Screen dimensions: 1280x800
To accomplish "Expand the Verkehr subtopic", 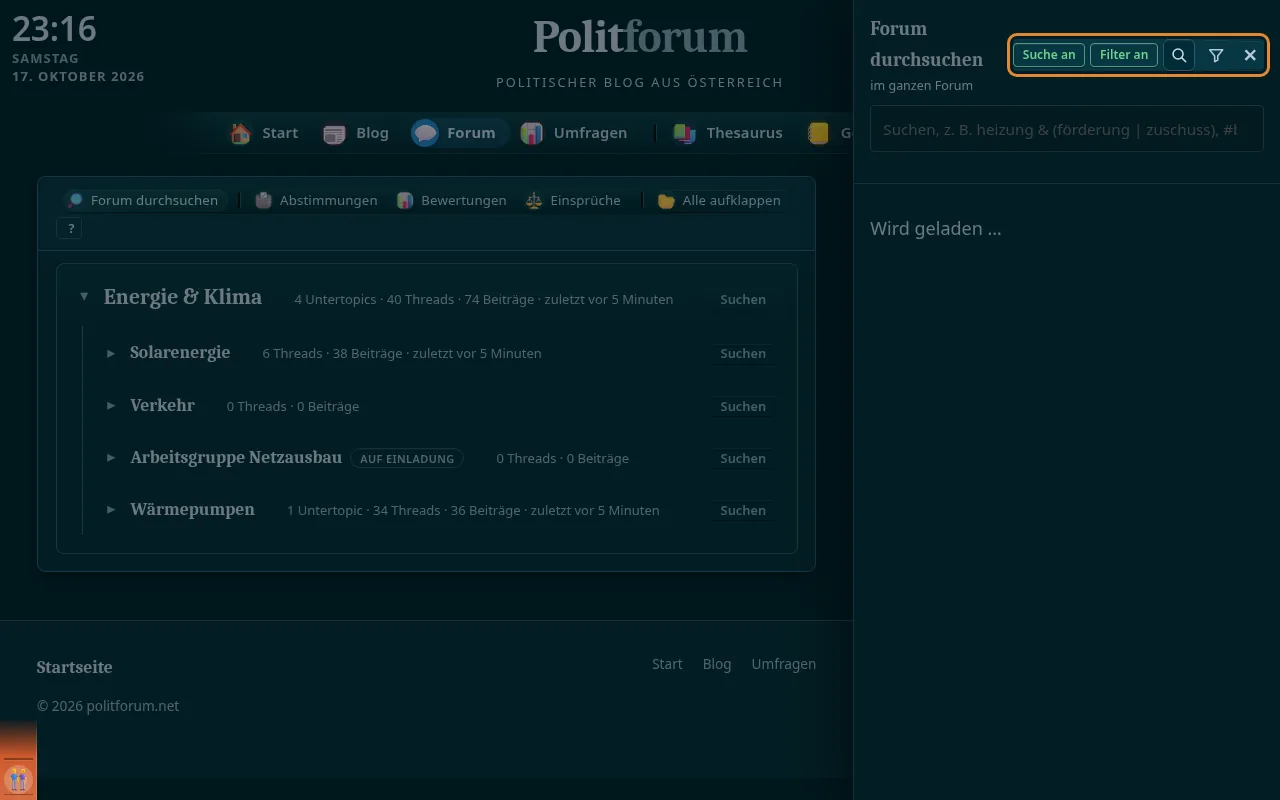I will tap(111, 406).
